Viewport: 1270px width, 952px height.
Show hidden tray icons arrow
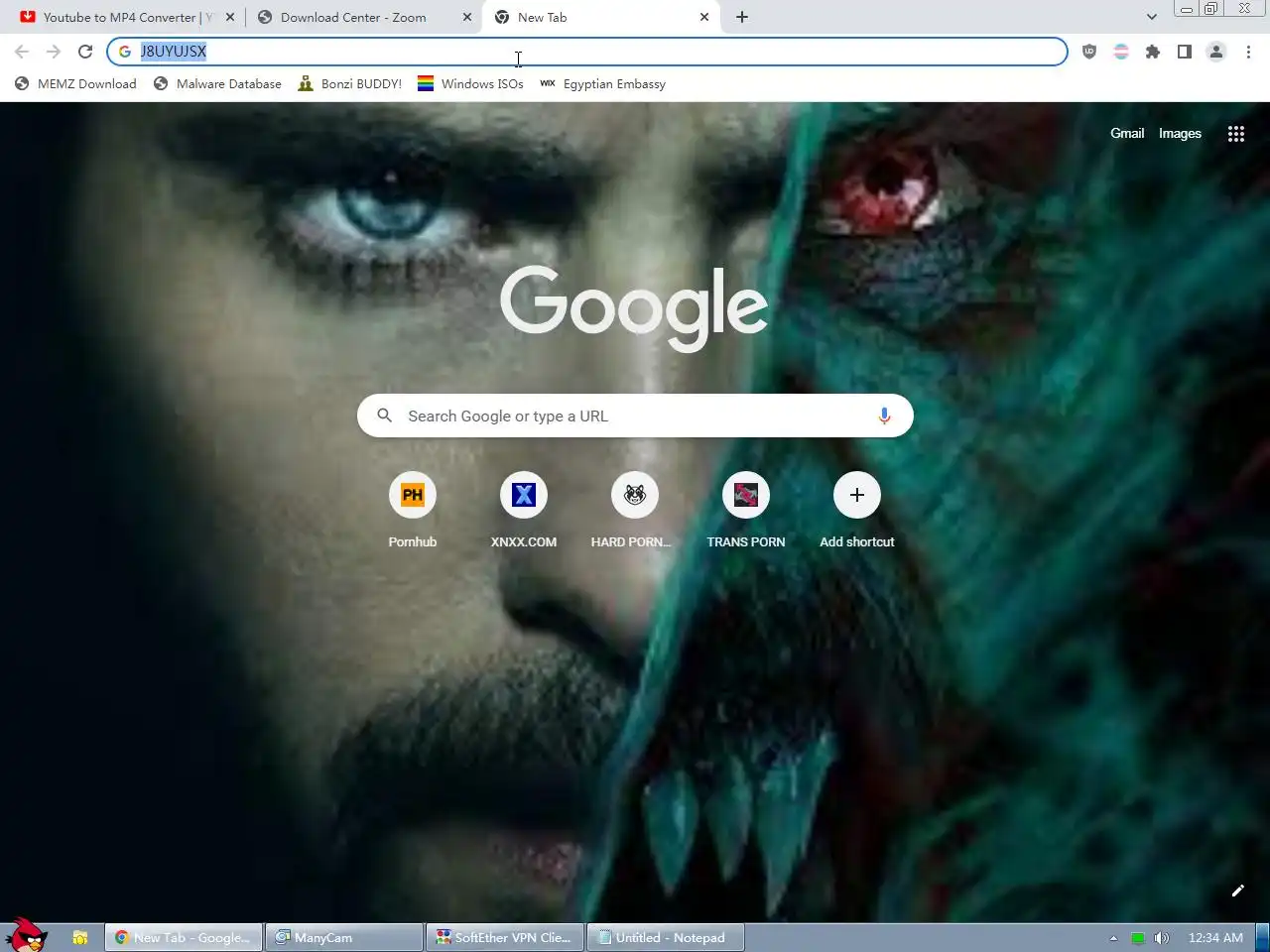coord(1113,937)
